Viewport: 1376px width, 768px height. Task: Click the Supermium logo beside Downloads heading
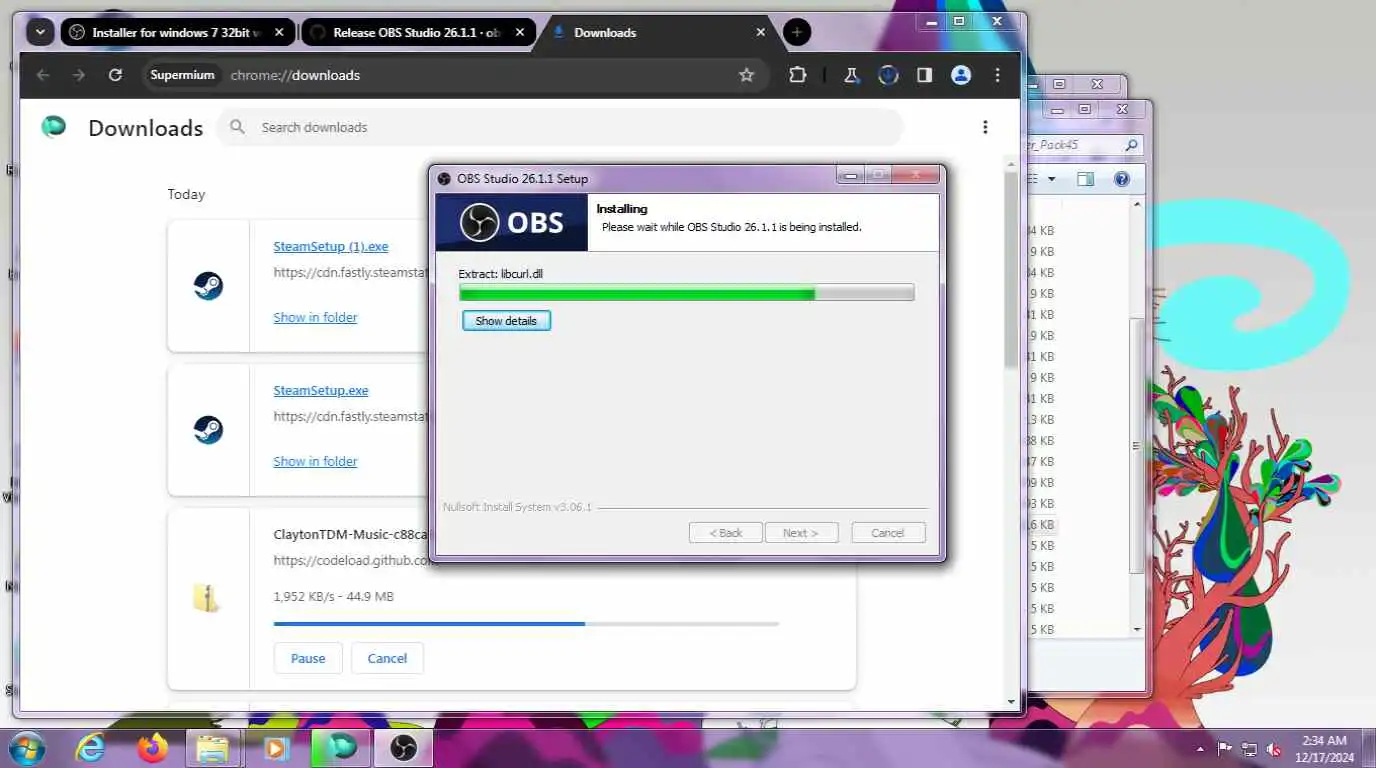[53, 127]
